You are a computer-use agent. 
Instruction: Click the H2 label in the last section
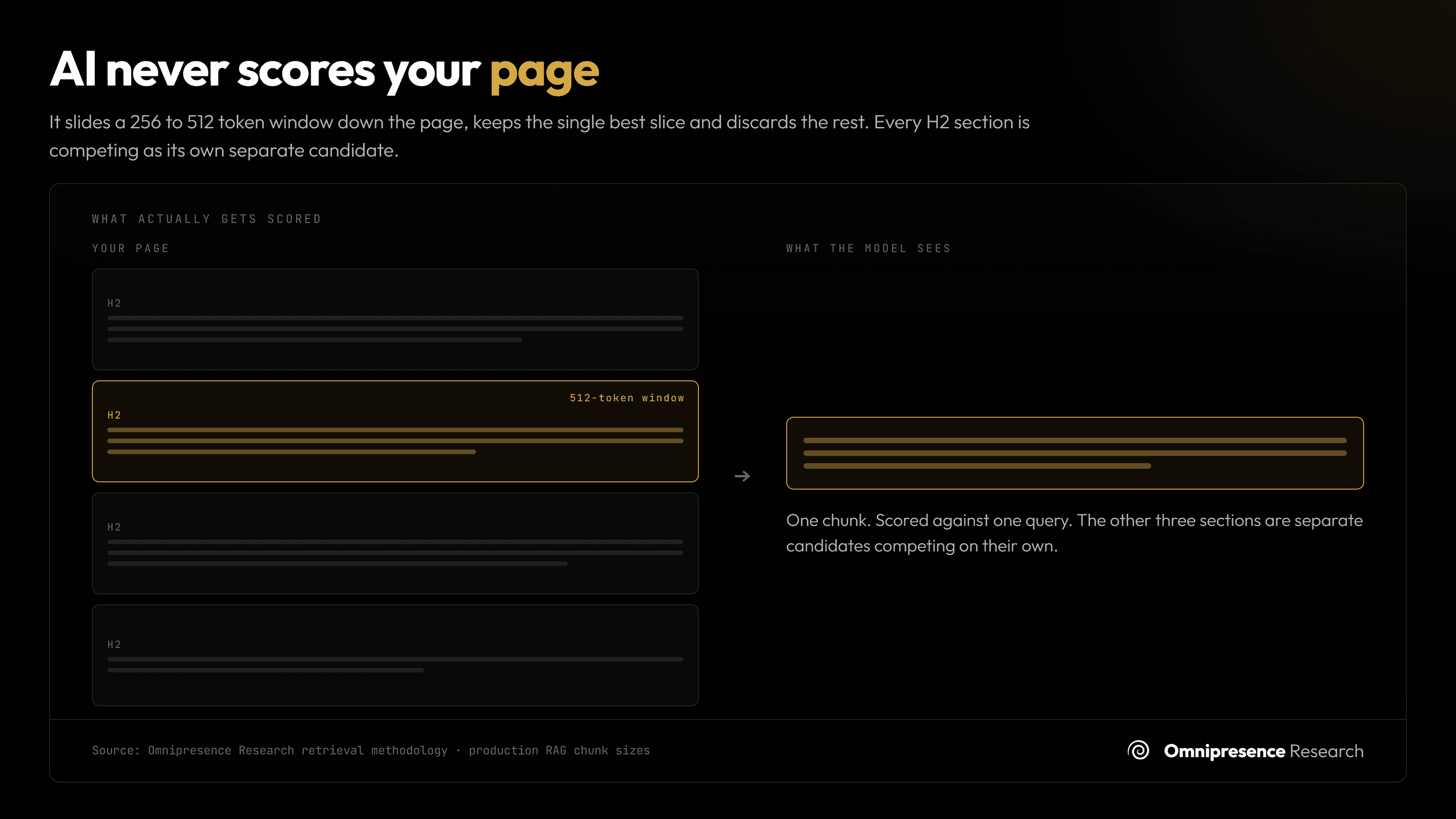click(114, 645)
